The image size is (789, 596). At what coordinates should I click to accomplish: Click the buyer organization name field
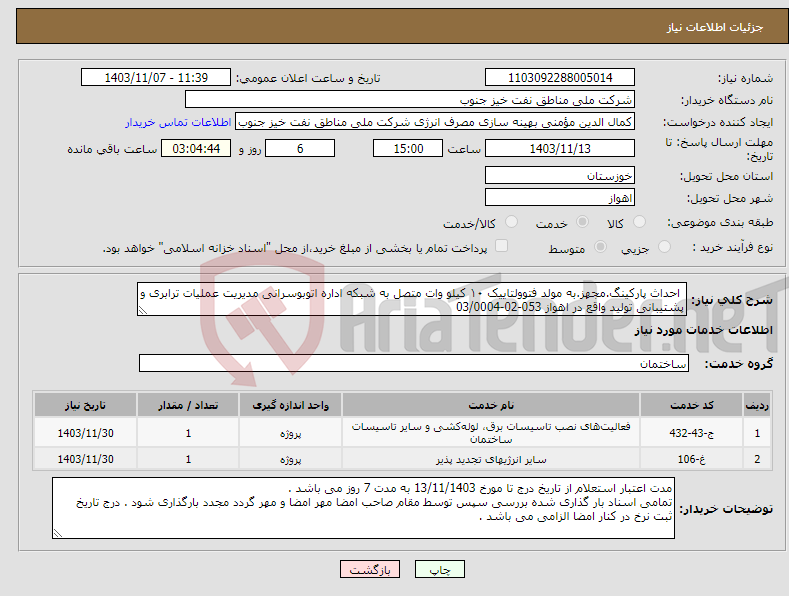(x=410, y=100)
